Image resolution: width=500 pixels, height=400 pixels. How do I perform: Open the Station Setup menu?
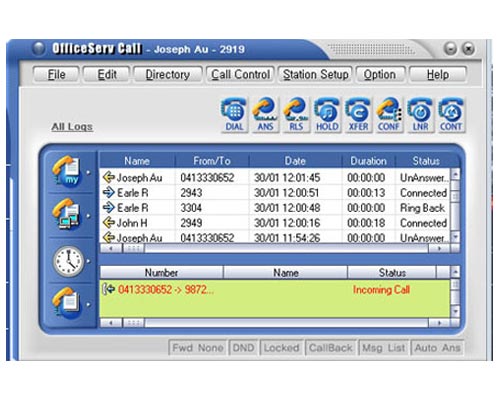(315, 74)
